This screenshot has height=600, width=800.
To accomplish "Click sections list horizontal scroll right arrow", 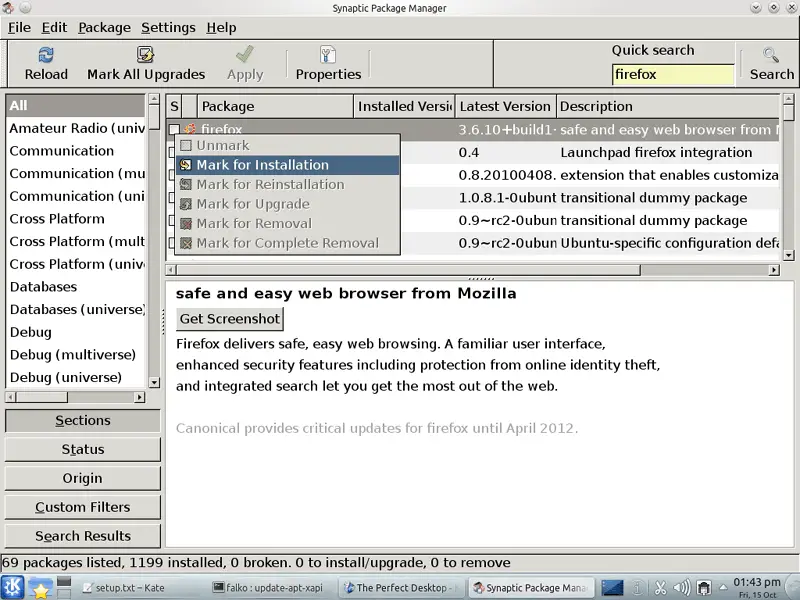I will click(139, 397).
